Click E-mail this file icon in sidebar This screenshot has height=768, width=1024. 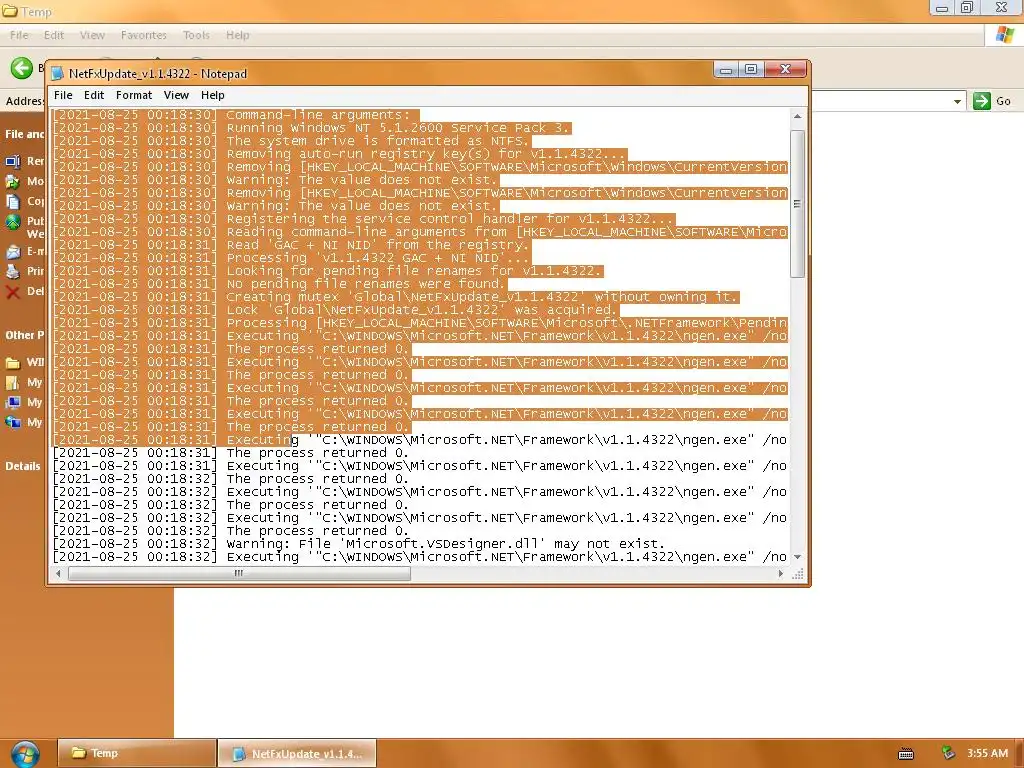13,251
